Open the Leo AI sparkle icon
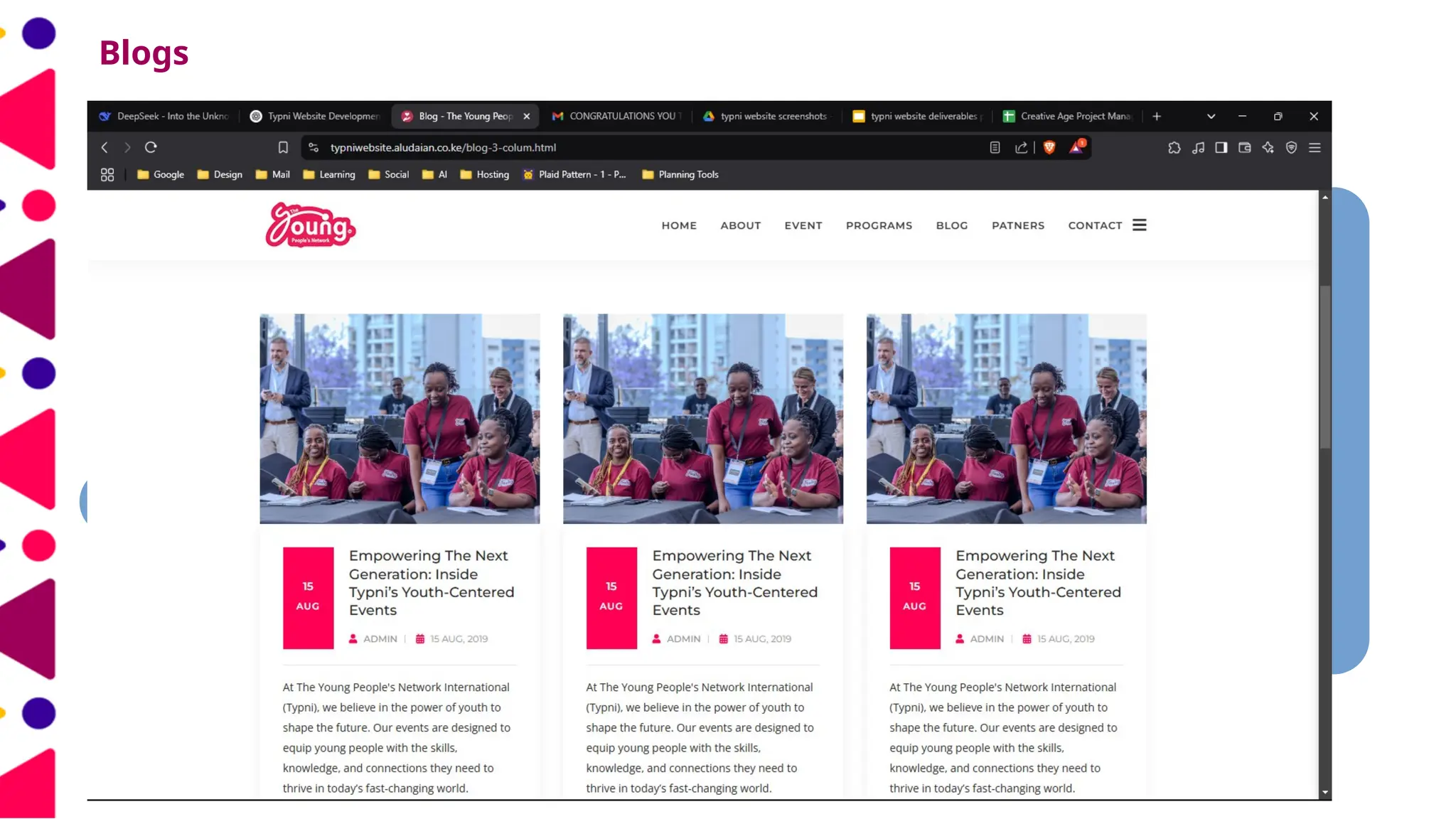The height and width of the screenshot is (819, 1456). 1268,147
